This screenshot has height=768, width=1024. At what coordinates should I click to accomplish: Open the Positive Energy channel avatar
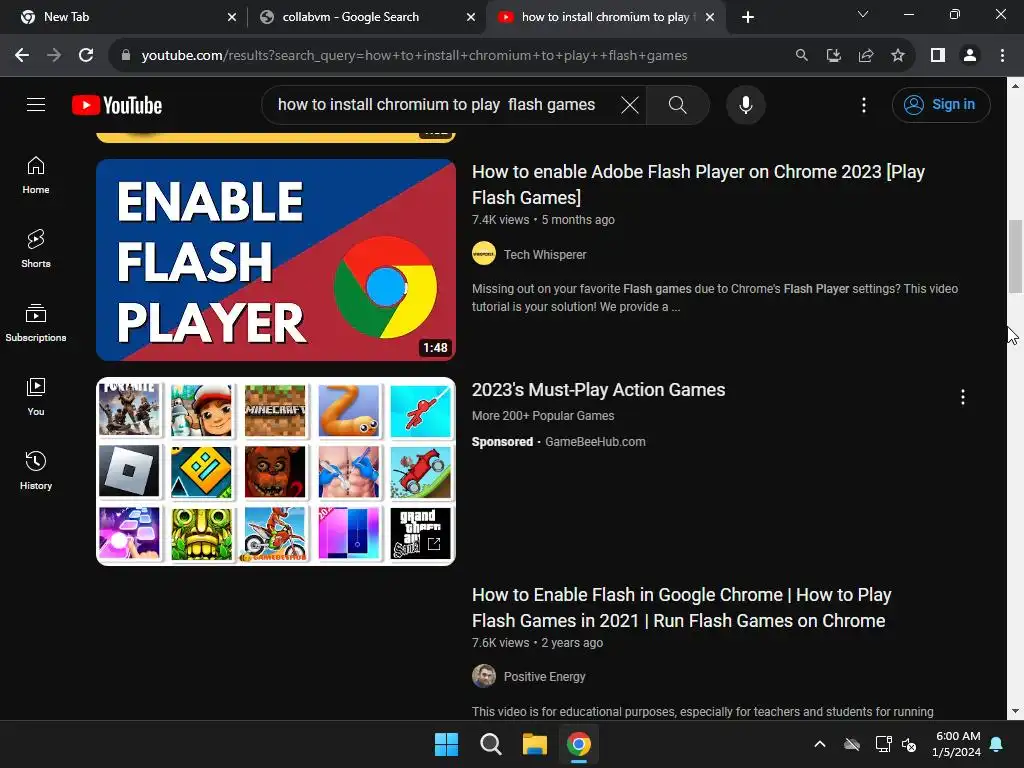(483, 676)
